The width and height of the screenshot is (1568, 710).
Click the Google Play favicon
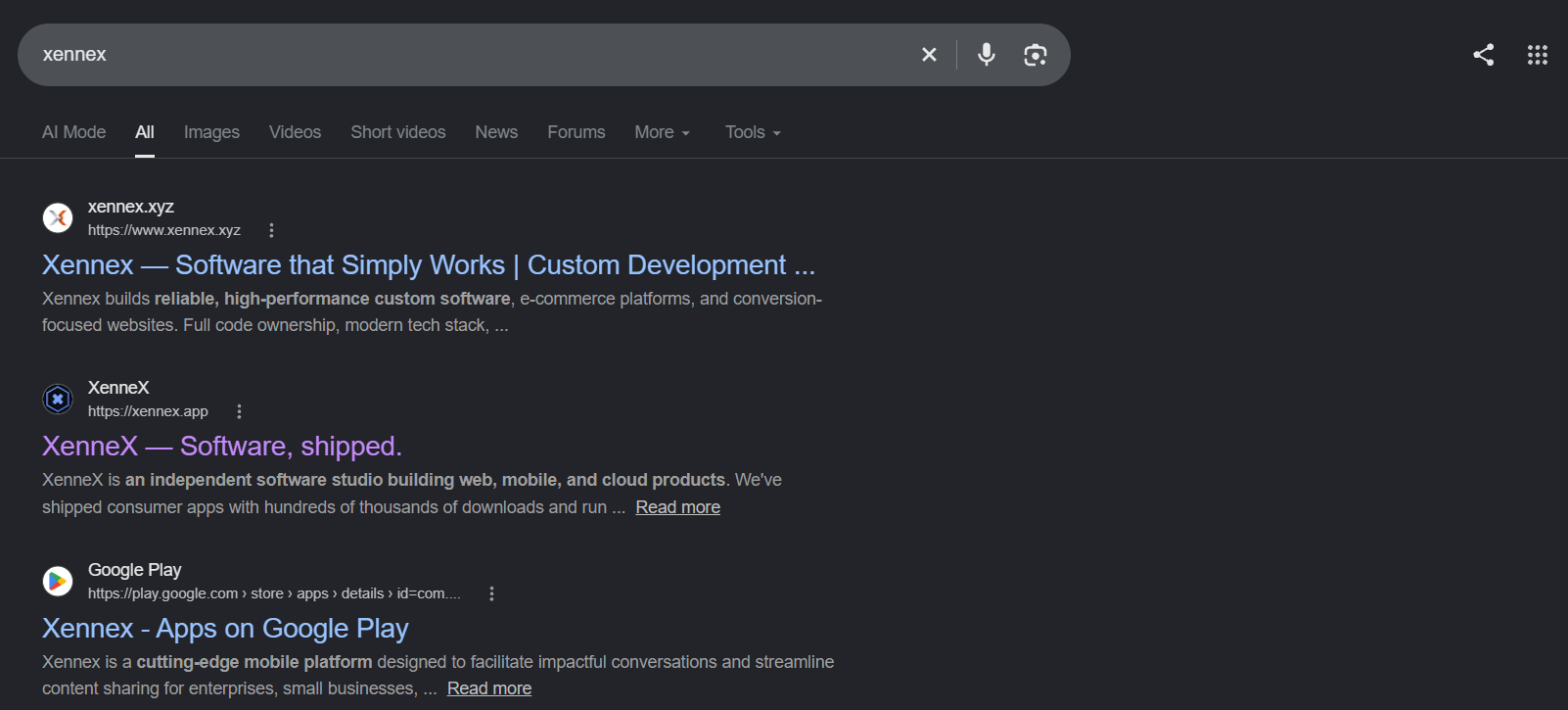[58, 581]
